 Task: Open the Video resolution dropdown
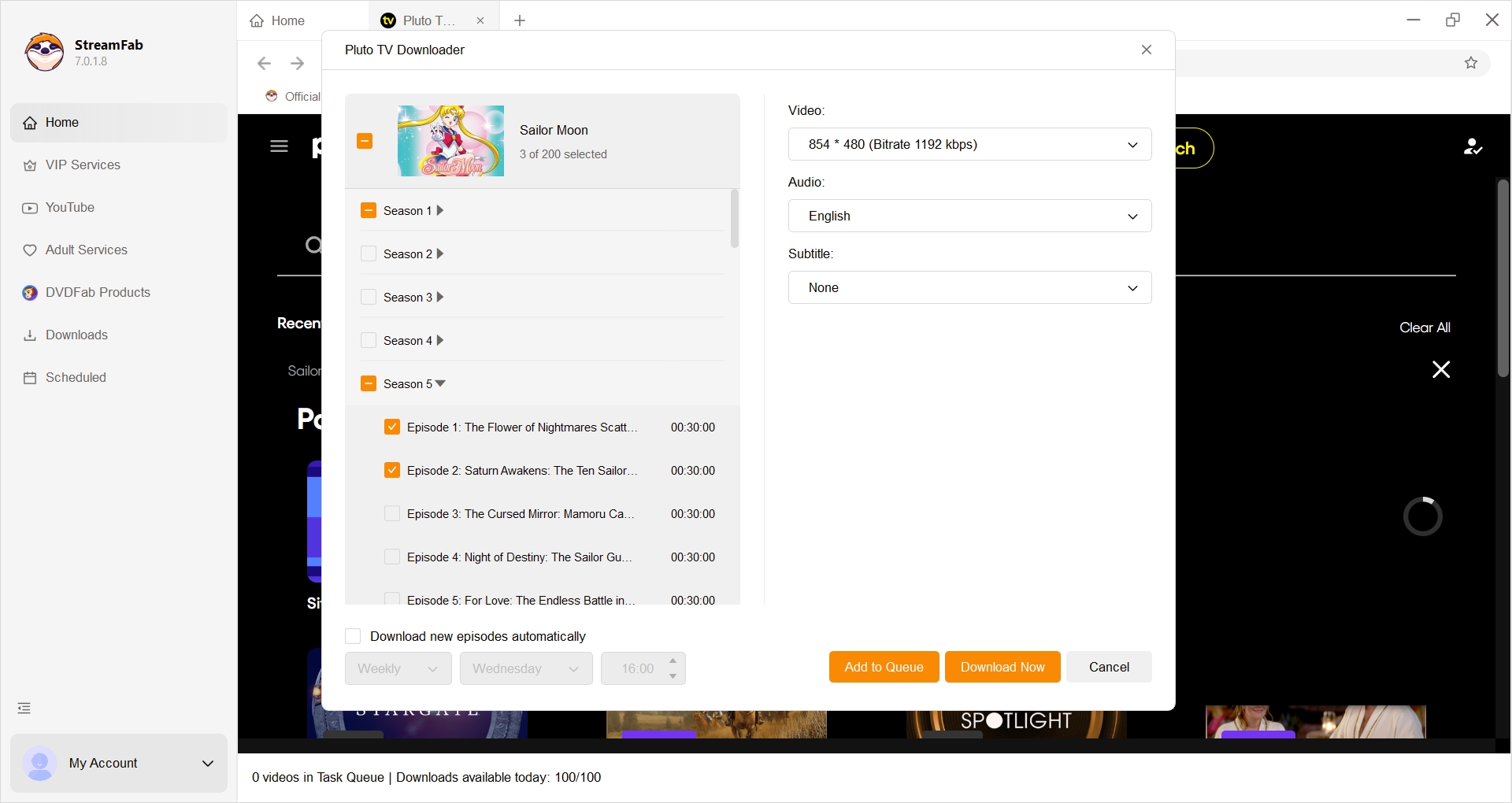click(x=969, y=144)
